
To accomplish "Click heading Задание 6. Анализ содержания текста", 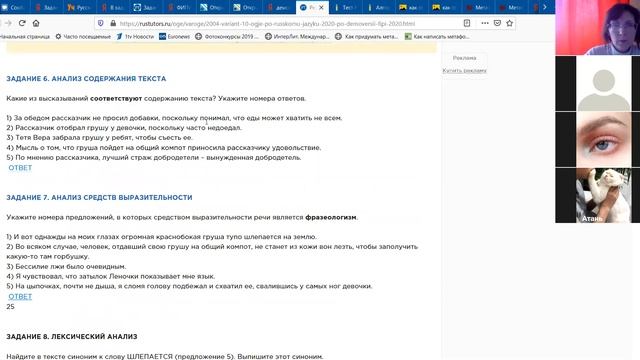I will tap(86, 79).
